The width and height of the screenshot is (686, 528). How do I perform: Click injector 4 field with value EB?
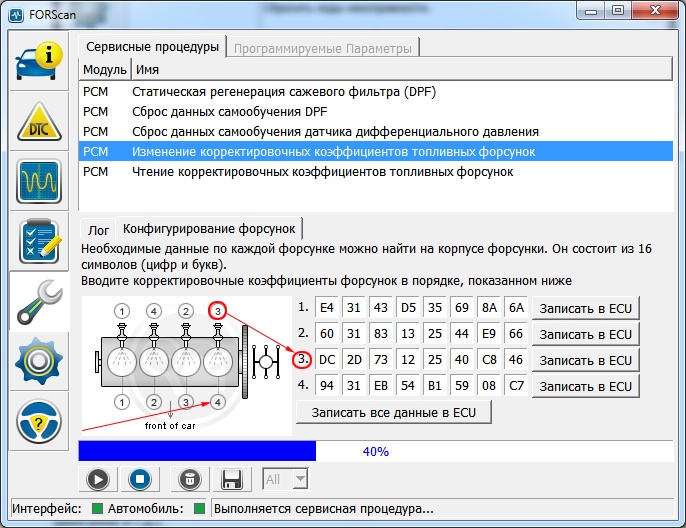(381, 385)
